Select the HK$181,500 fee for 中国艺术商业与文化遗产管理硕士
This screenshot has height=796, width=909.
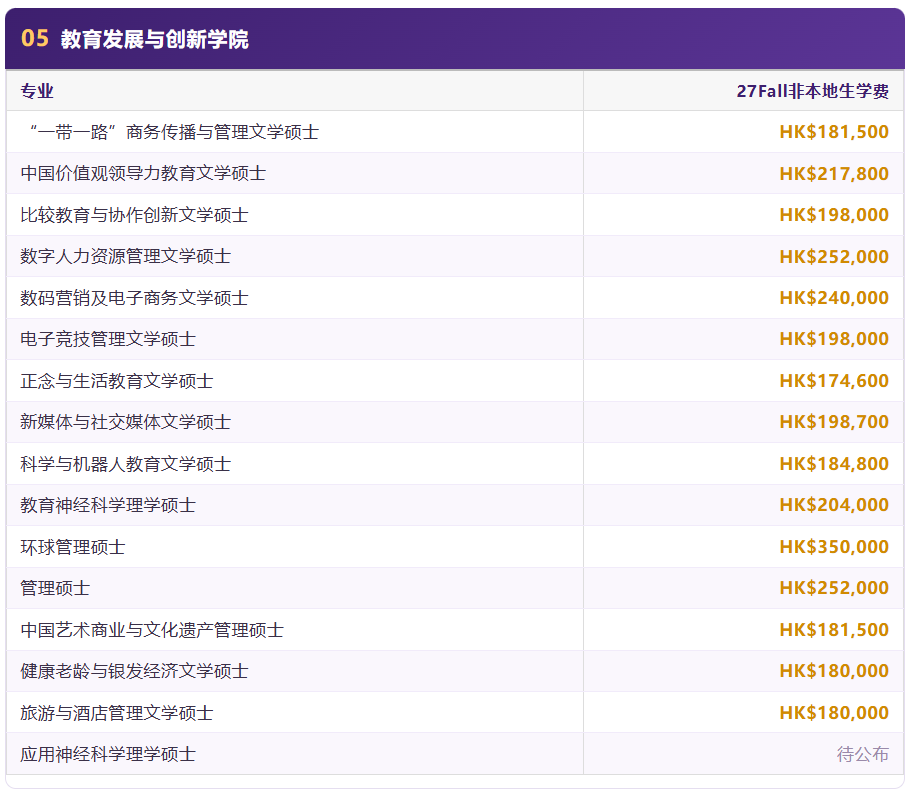834,630
